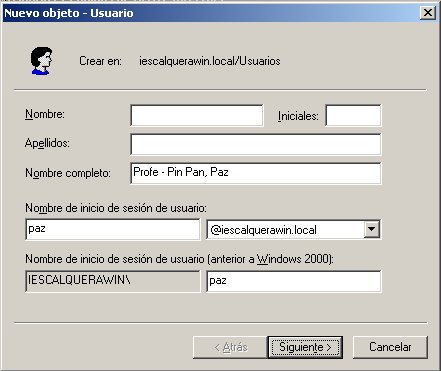Click the 'anterior a Windows 2000' logon label
This screenshot has width=441, height=371.
point(179,259)
